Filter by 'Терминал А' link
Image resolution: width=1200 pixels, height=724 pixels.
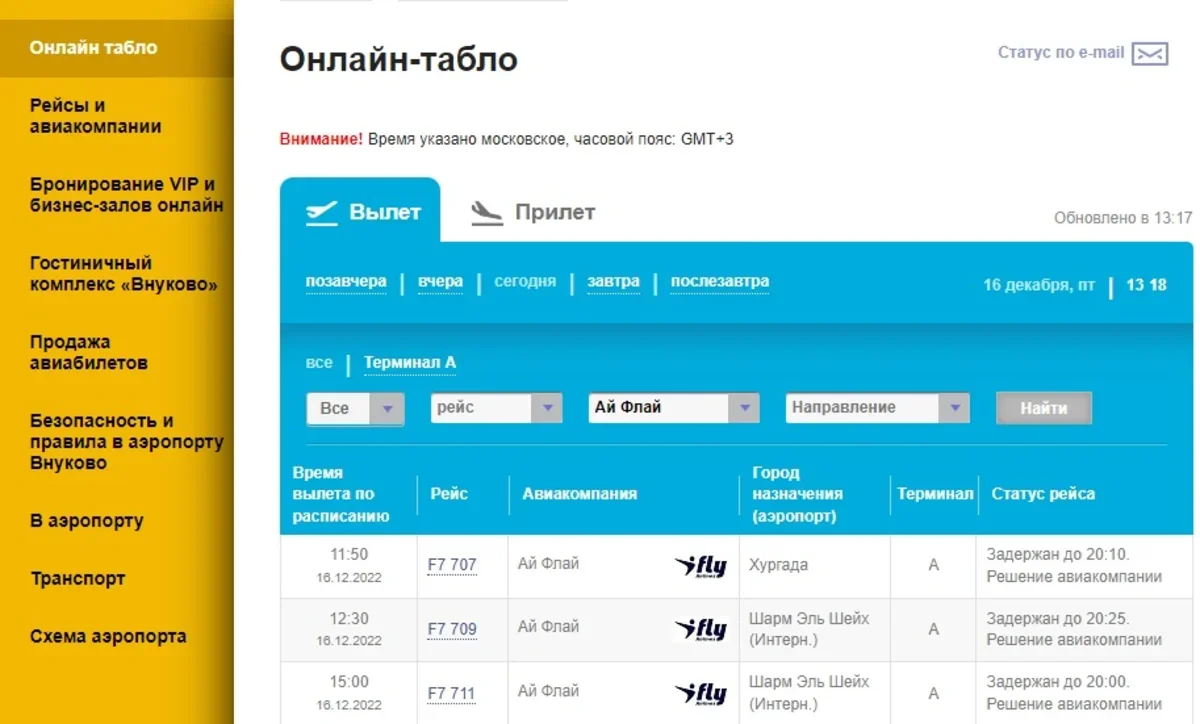410,363
